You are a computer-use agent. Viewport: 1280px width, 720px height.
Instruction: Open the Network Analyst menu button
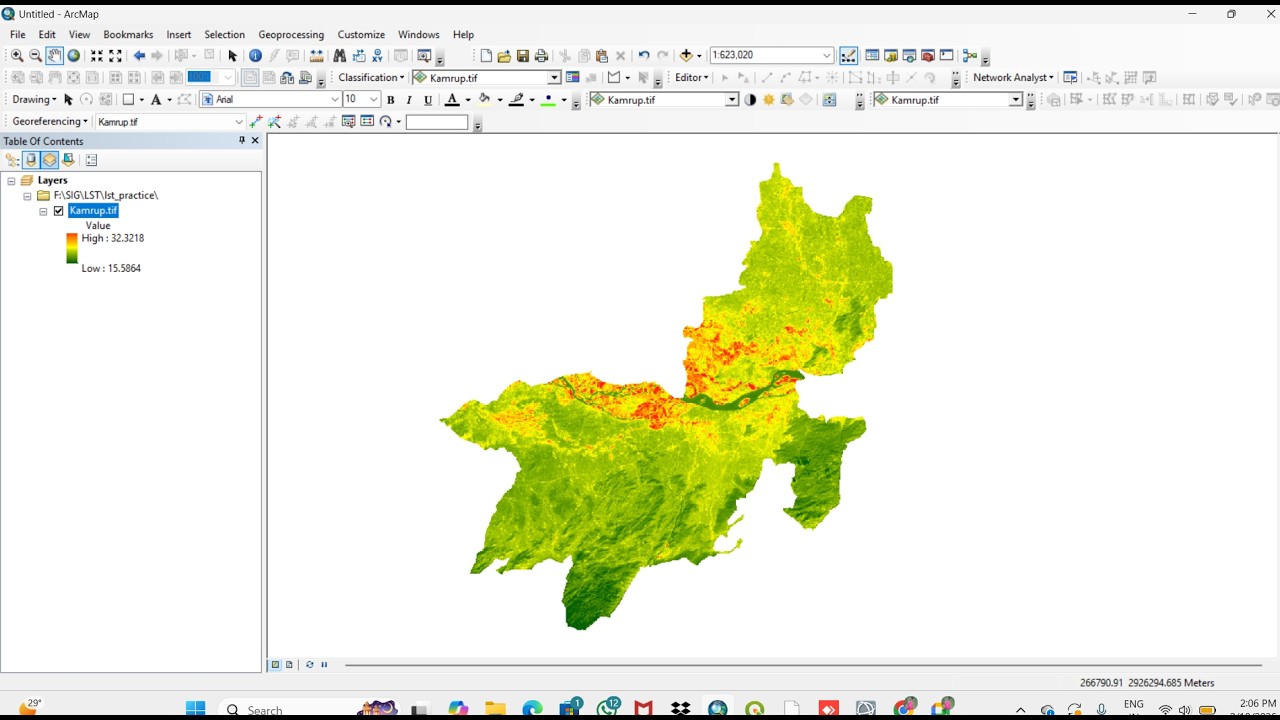pos(1013,78)
